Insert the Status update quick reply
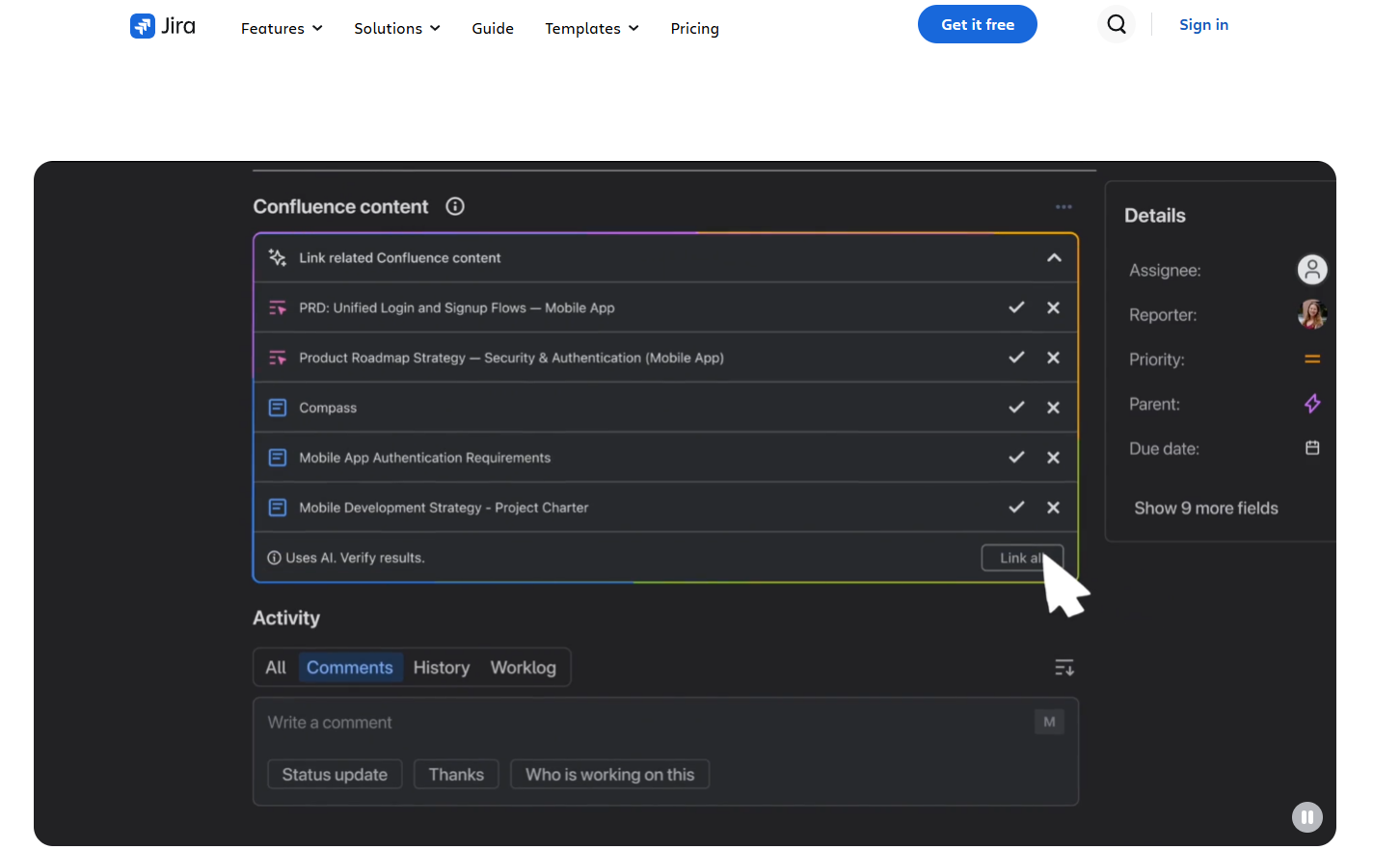This screenshot has height=850, width=1400. (335, 774)
